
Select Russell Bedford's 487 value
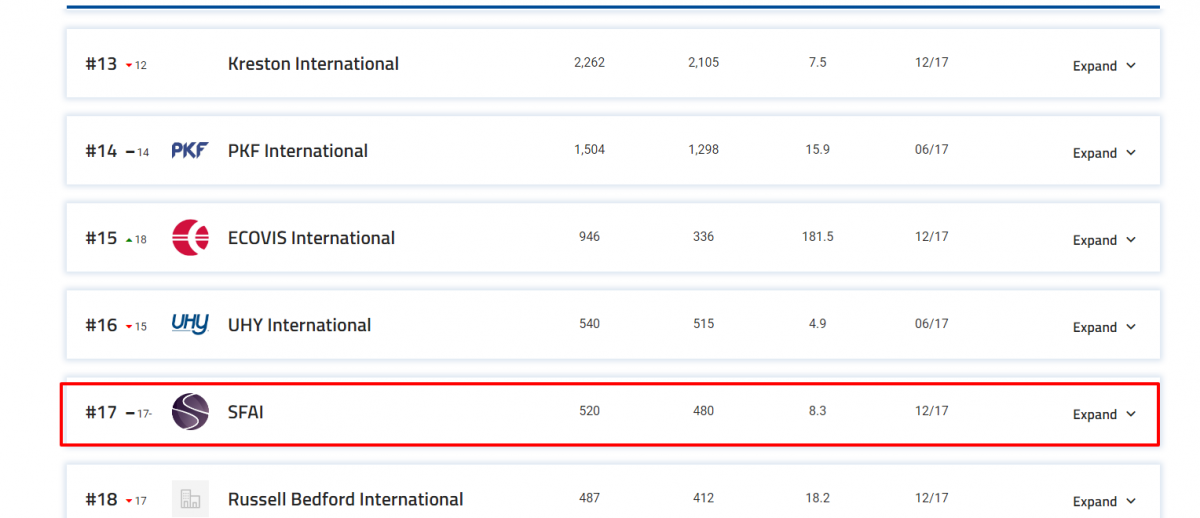click(589, 497)
